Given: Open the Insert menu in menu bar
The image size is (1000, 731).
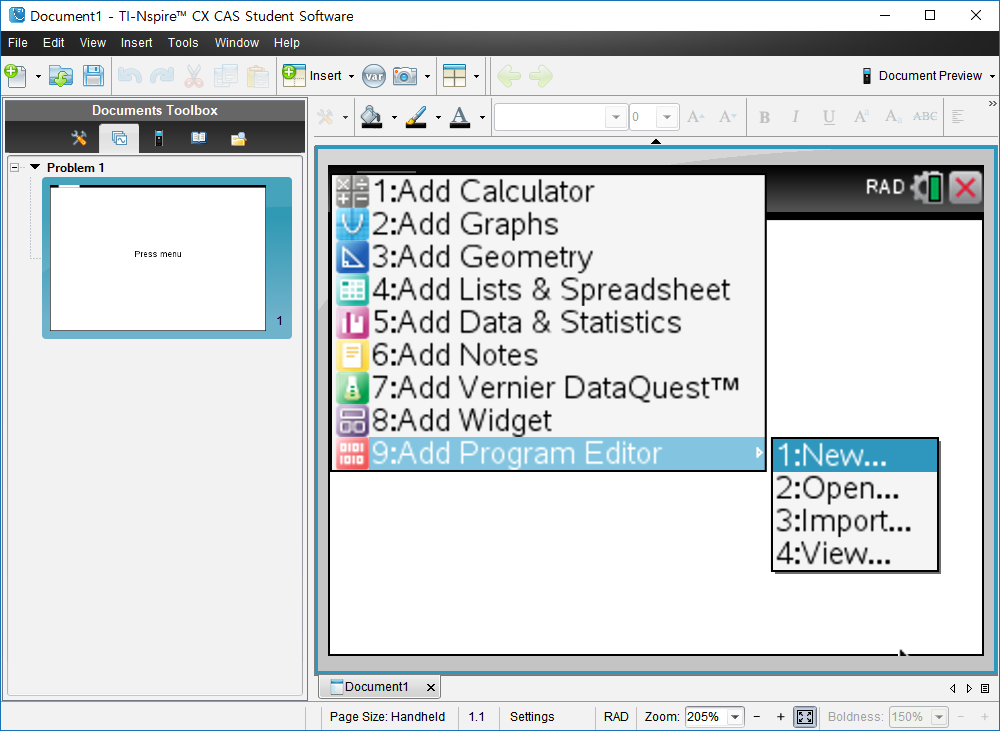Looking at the screenshot, I should tap(136, 43).
